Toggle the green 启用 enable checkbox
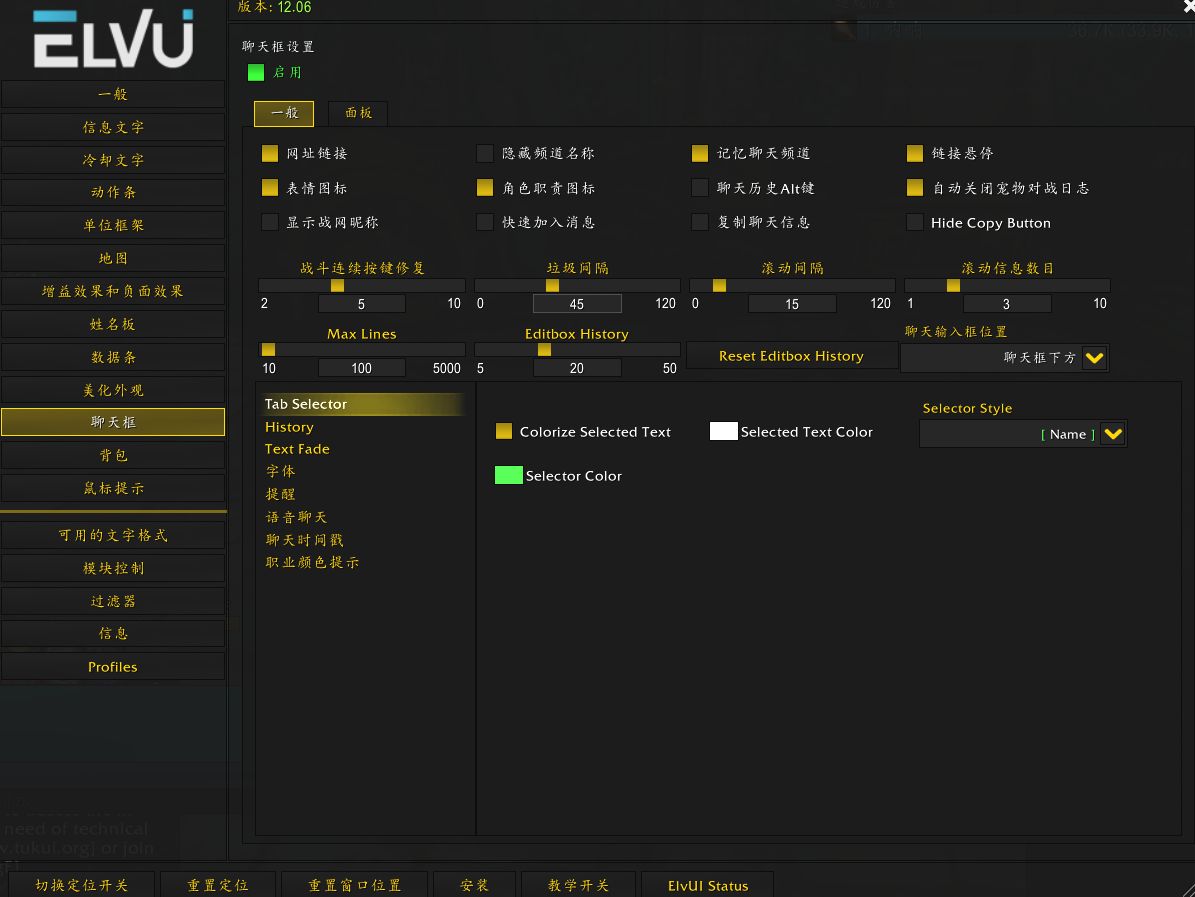1195x897 pixels. coord(256,72)
